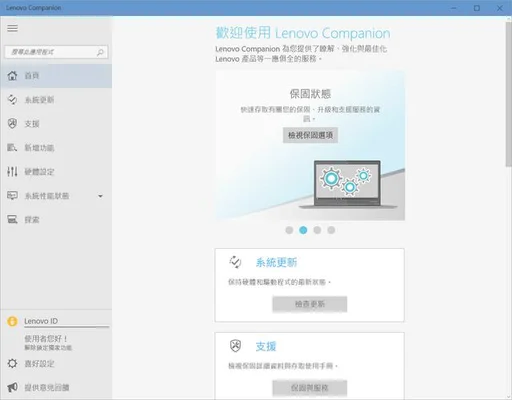
Task: Click the vertical scrollbar on the right
Action: click(x=508, y=94)
